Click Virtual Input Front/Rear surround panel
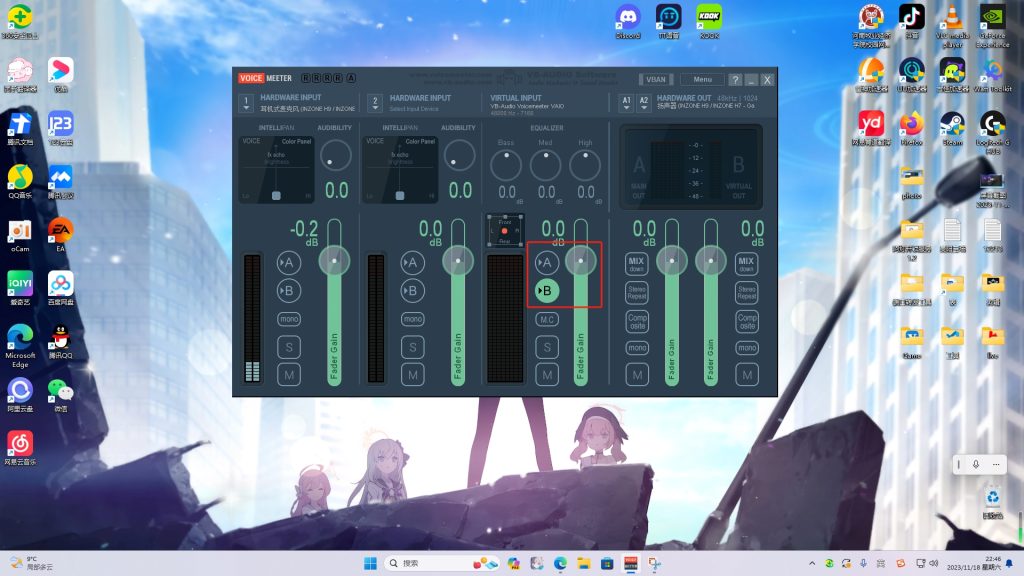The height and width of the screenshot is (576, 1024). [x=504, y=231]
